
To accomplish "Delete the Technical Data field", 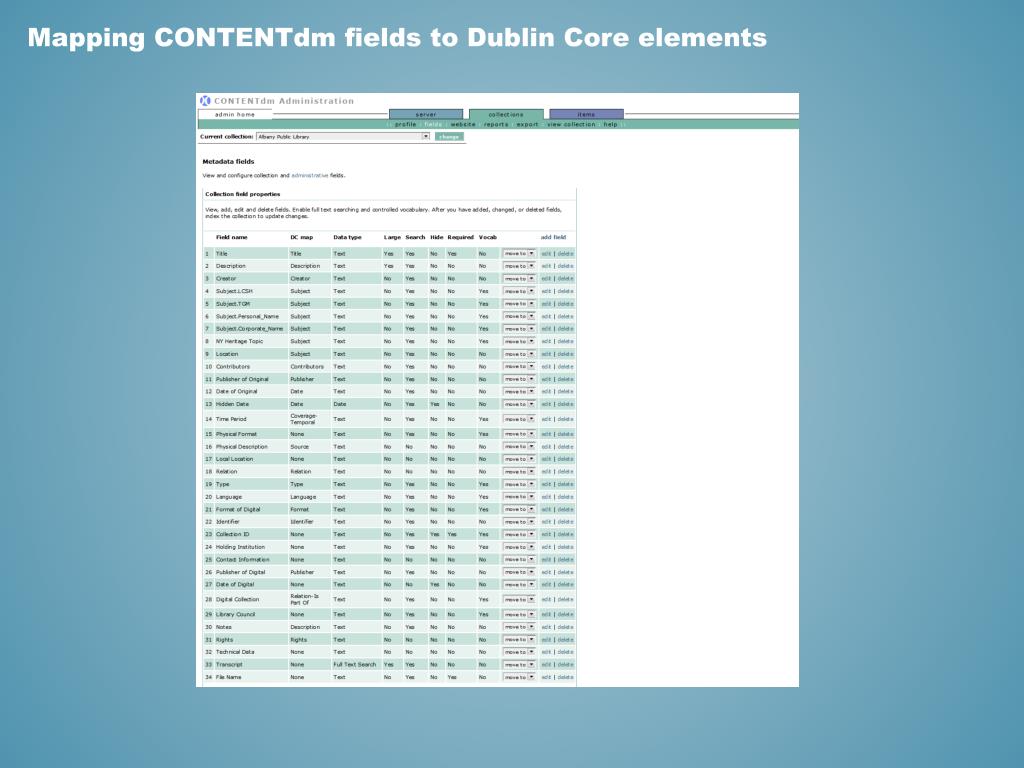I will 566,652.
